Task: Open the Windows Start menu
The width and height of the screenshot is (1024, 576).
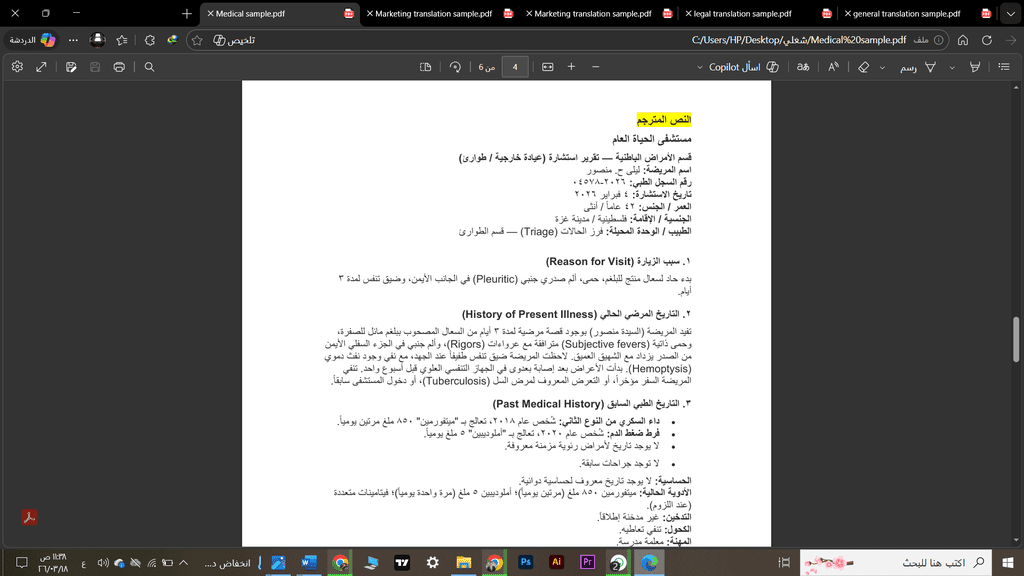Action: [1008, 562]
